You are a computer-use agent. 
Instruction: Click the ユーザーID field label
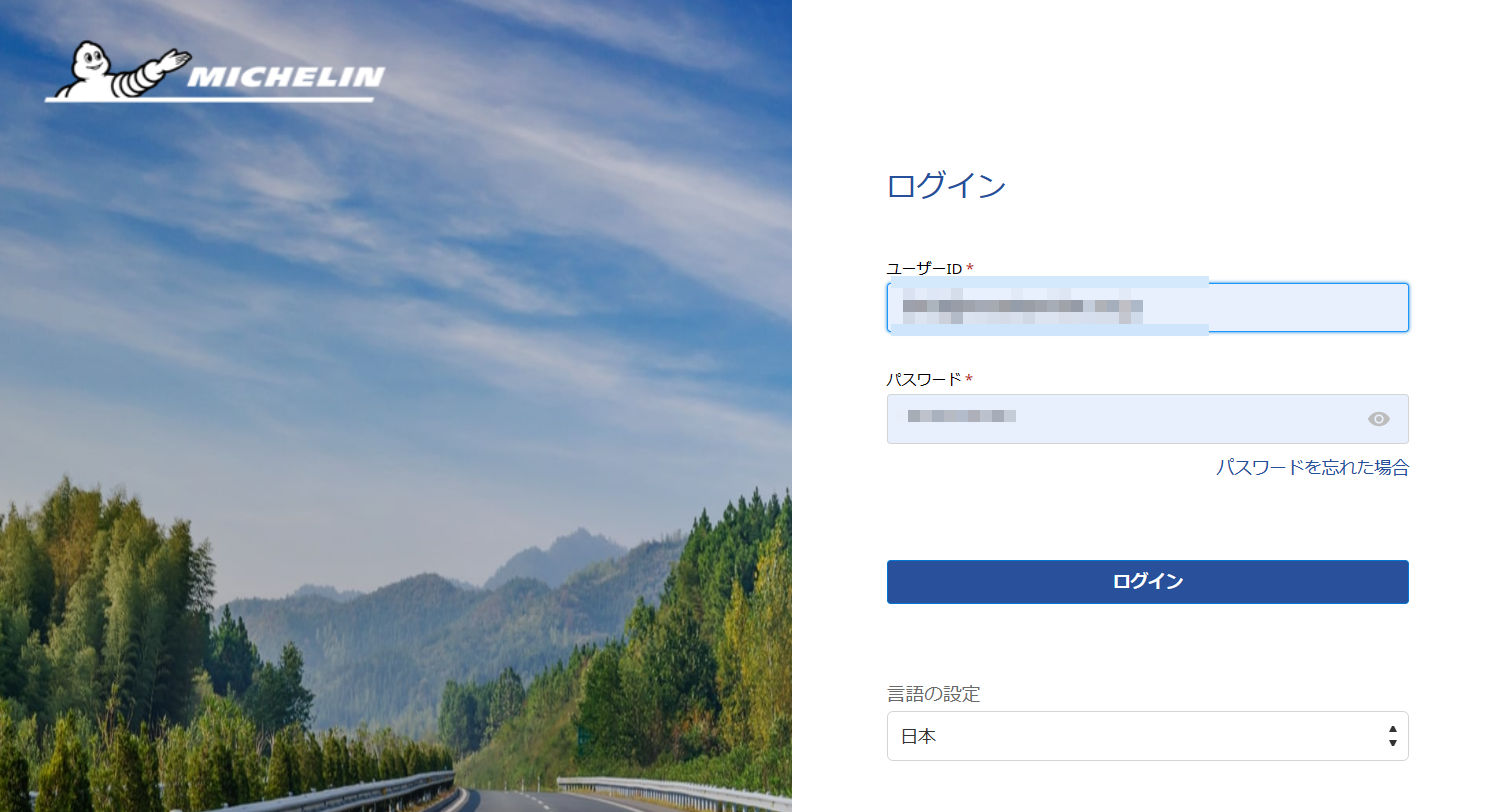tap(924, 268)
